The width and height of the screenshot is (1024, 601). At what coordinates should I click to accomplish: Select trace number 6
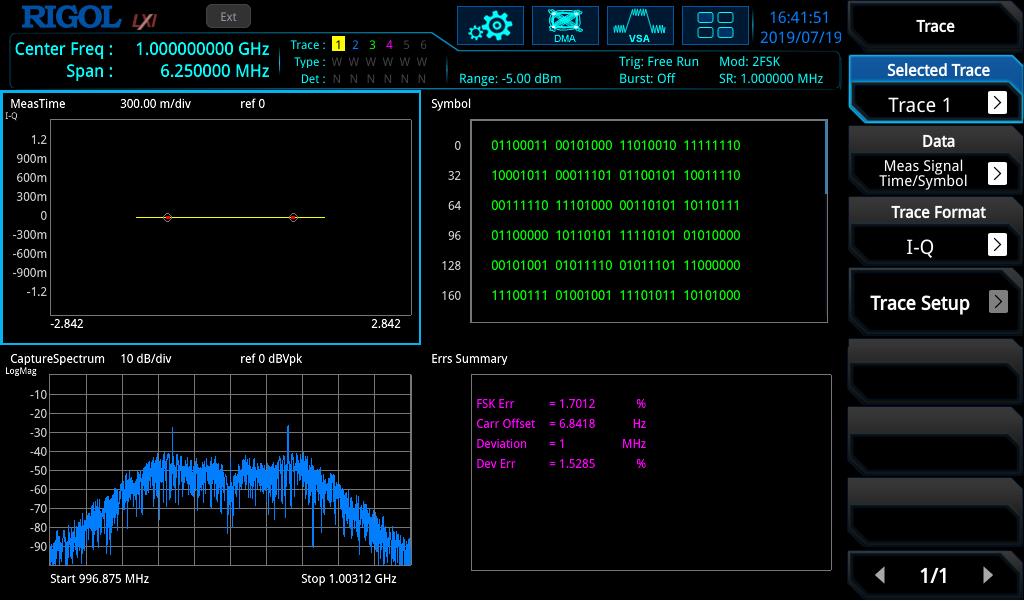pyautogui.click(x=423, y=44)
